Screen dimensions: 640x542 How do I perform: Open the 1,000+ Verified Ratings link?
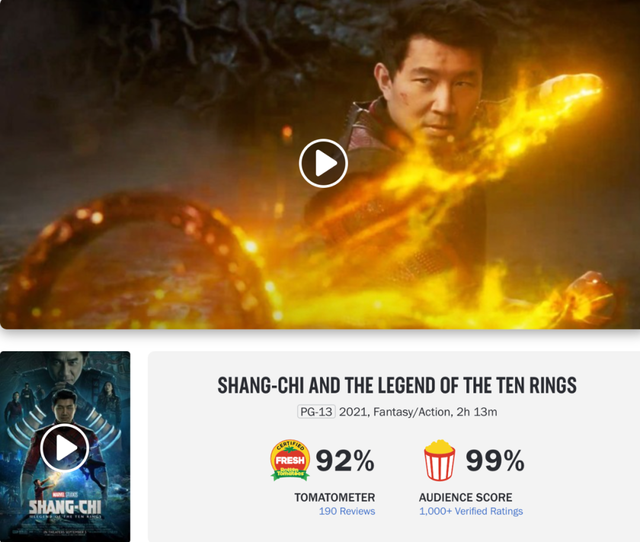(471, 511)
